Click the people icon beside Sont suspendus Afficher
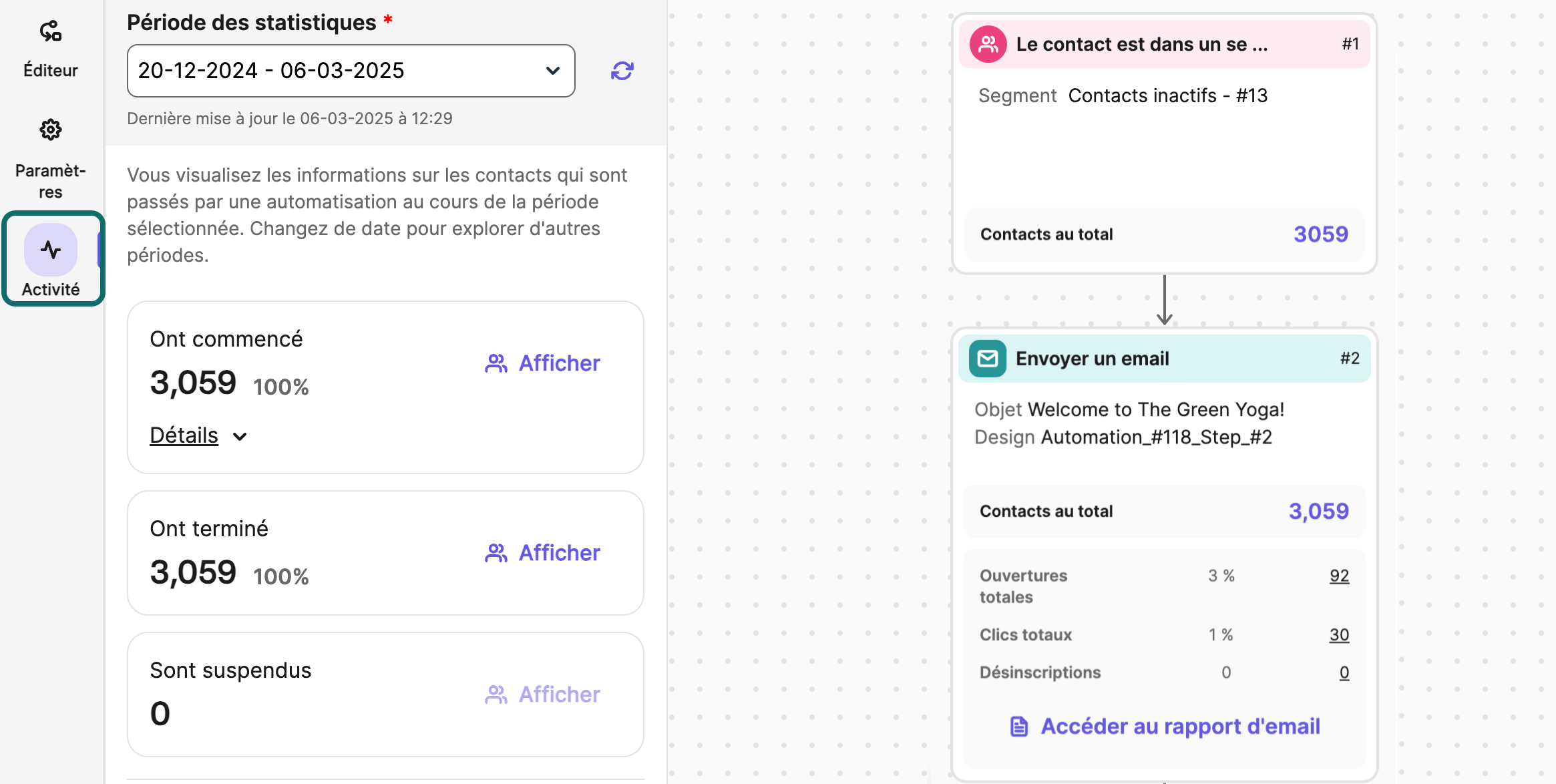This screenshot has height=784, width=1556. click(496, 695)
